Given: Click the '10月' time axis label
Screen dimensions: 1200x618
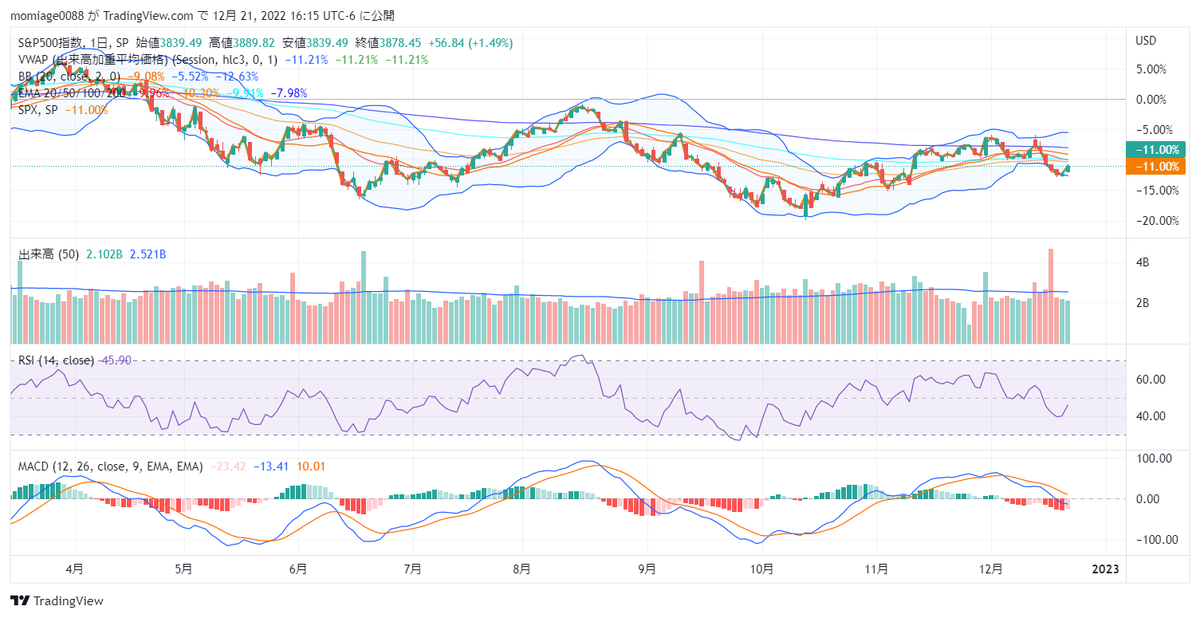Looking at the screenshot, I should [762, 568].
